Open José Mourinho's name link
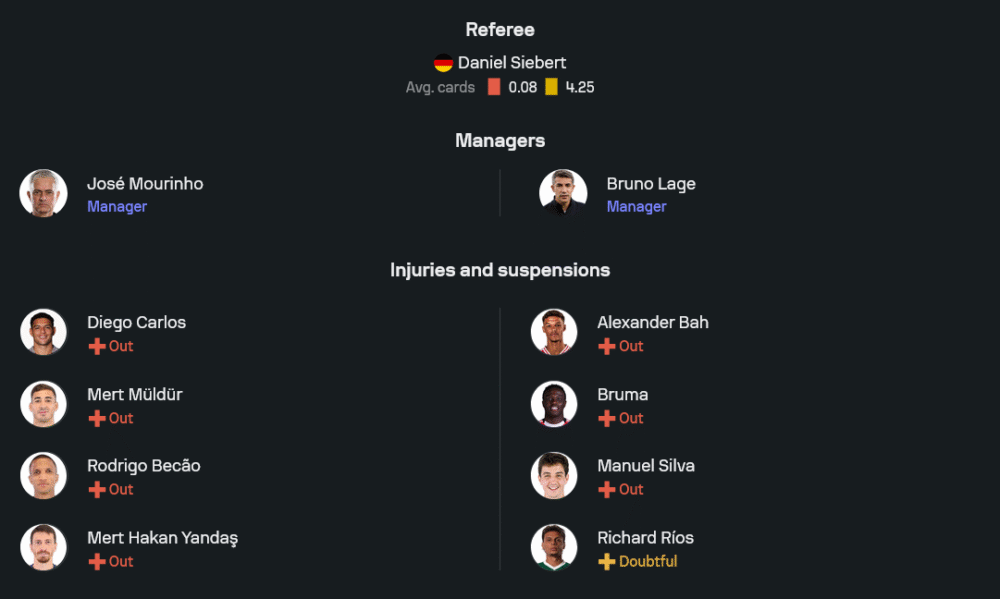The image size is (1000, 599). (145, 184)
